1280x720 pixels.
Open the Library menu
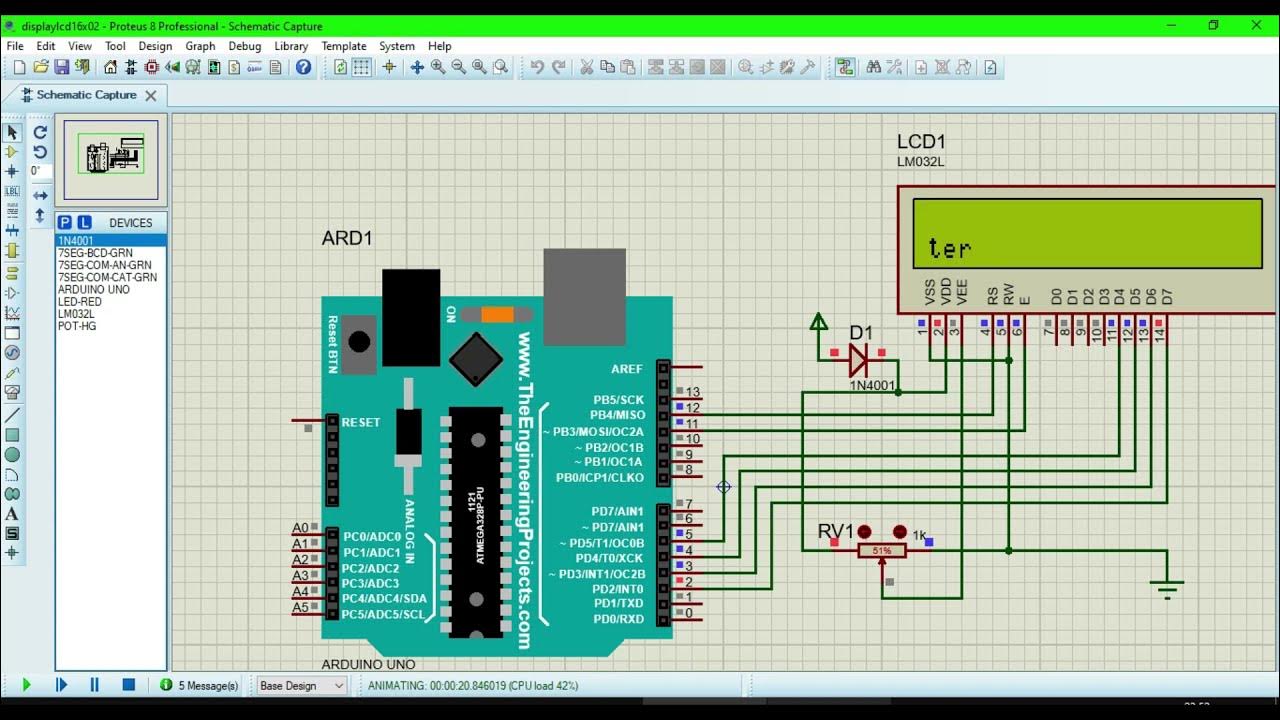point(291,46)
